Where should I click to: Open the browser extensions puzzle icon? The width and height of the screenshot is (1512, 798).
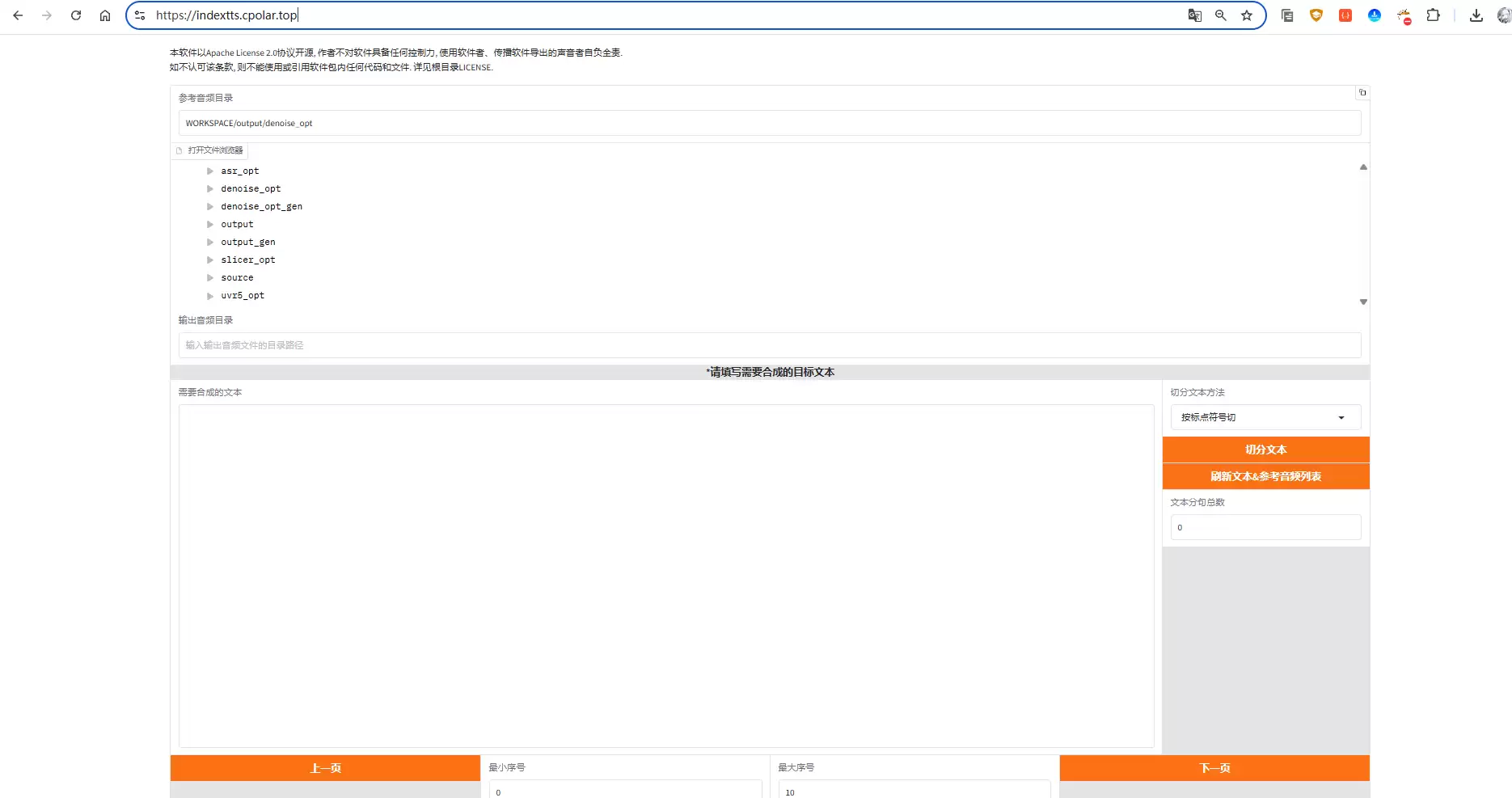[1434, 15]
